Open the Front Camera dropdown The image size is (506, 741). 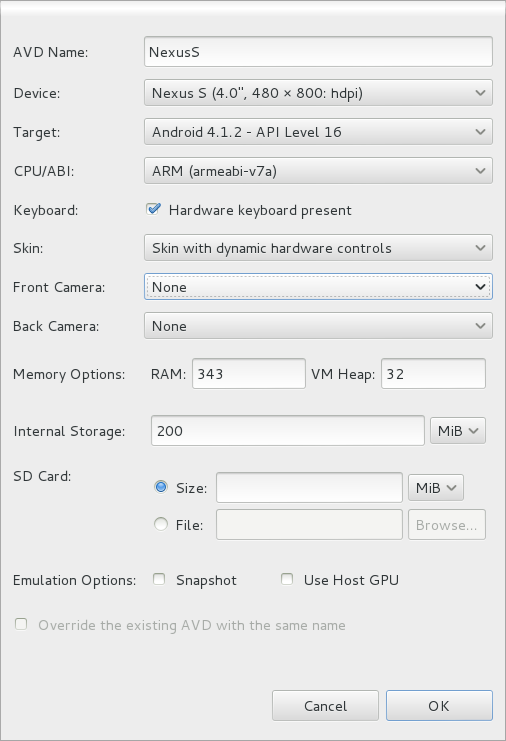click(x=318, y=286)
